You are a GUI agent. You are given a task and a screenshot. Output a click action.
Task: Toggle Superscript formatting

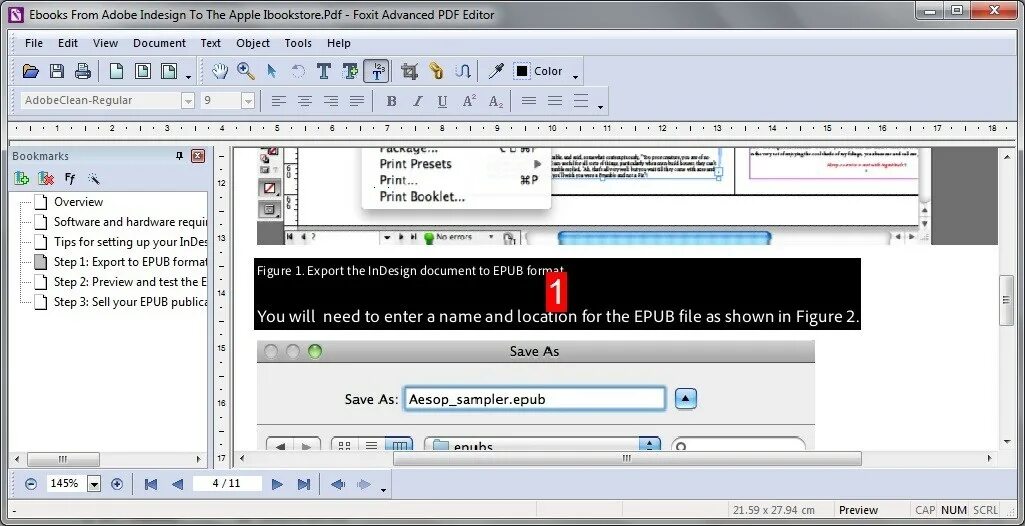point(469,101)
